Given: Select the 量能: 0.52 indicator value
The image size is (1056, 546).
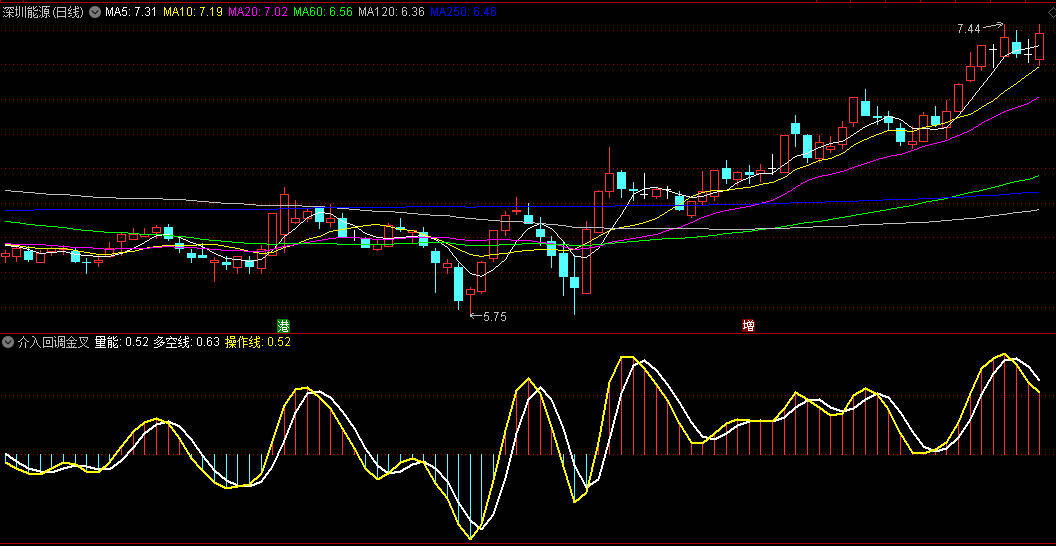Looking at the screenshot, I should click(121, 342).
